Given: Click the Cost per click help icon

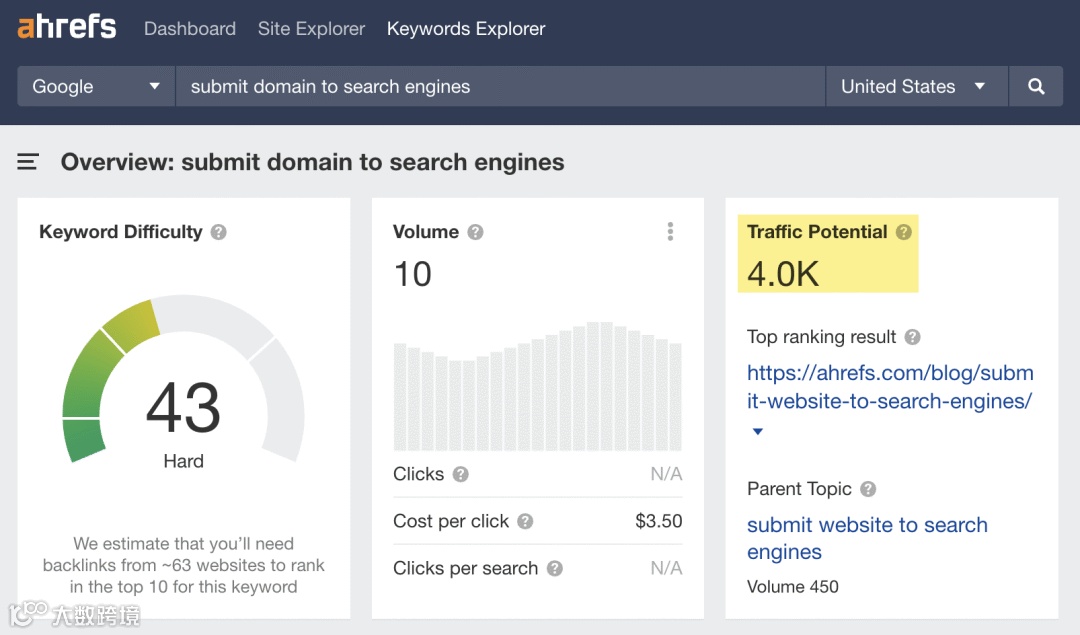Looking at the screenshot, I should [x=525, y=521].
